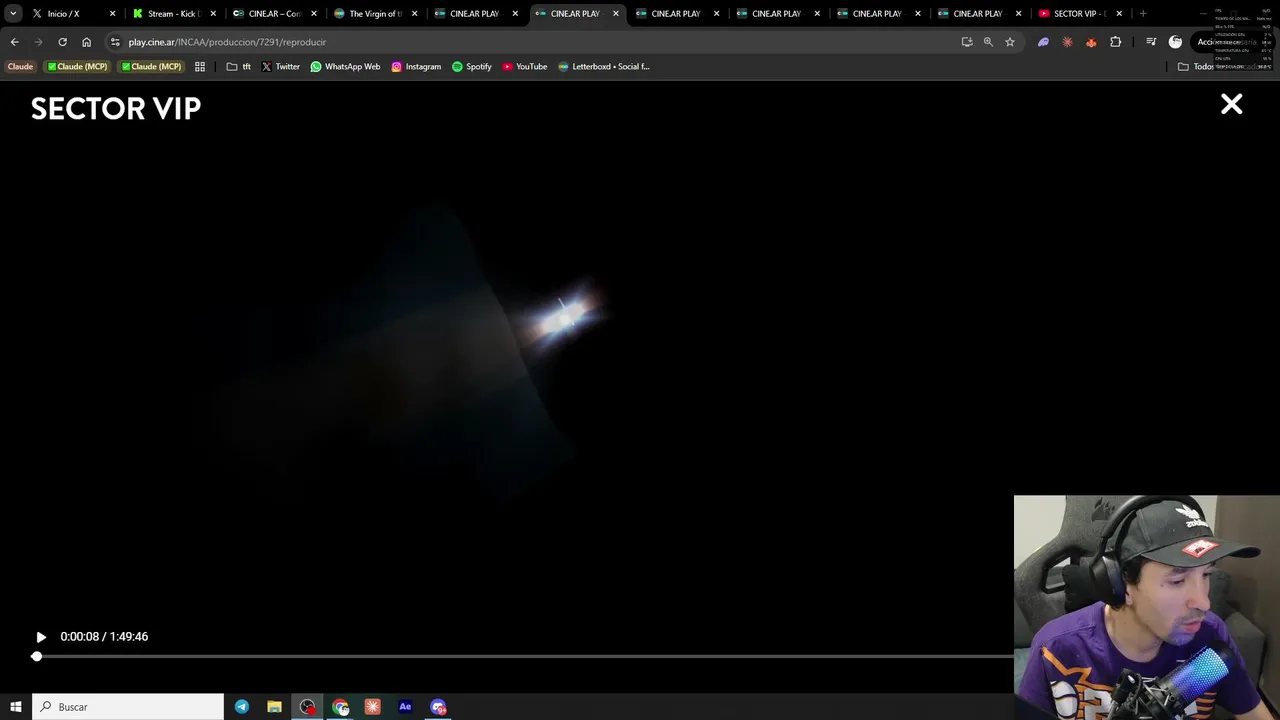
Task: Open the bookmarks apps grid icon
Action: [200, 67]
